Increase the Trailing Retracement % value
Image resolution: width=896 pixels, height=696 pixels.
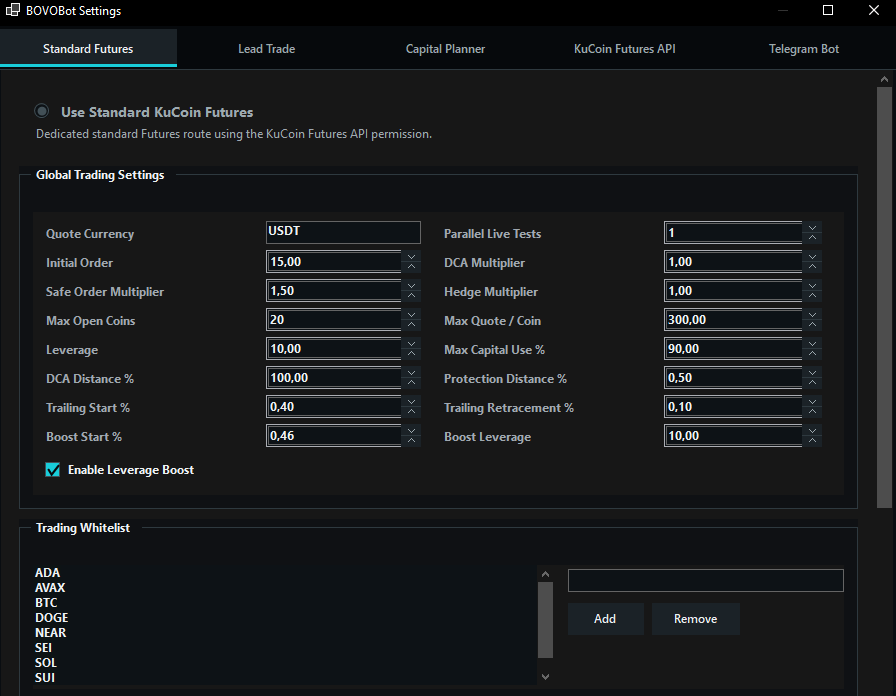coord(812,413)
